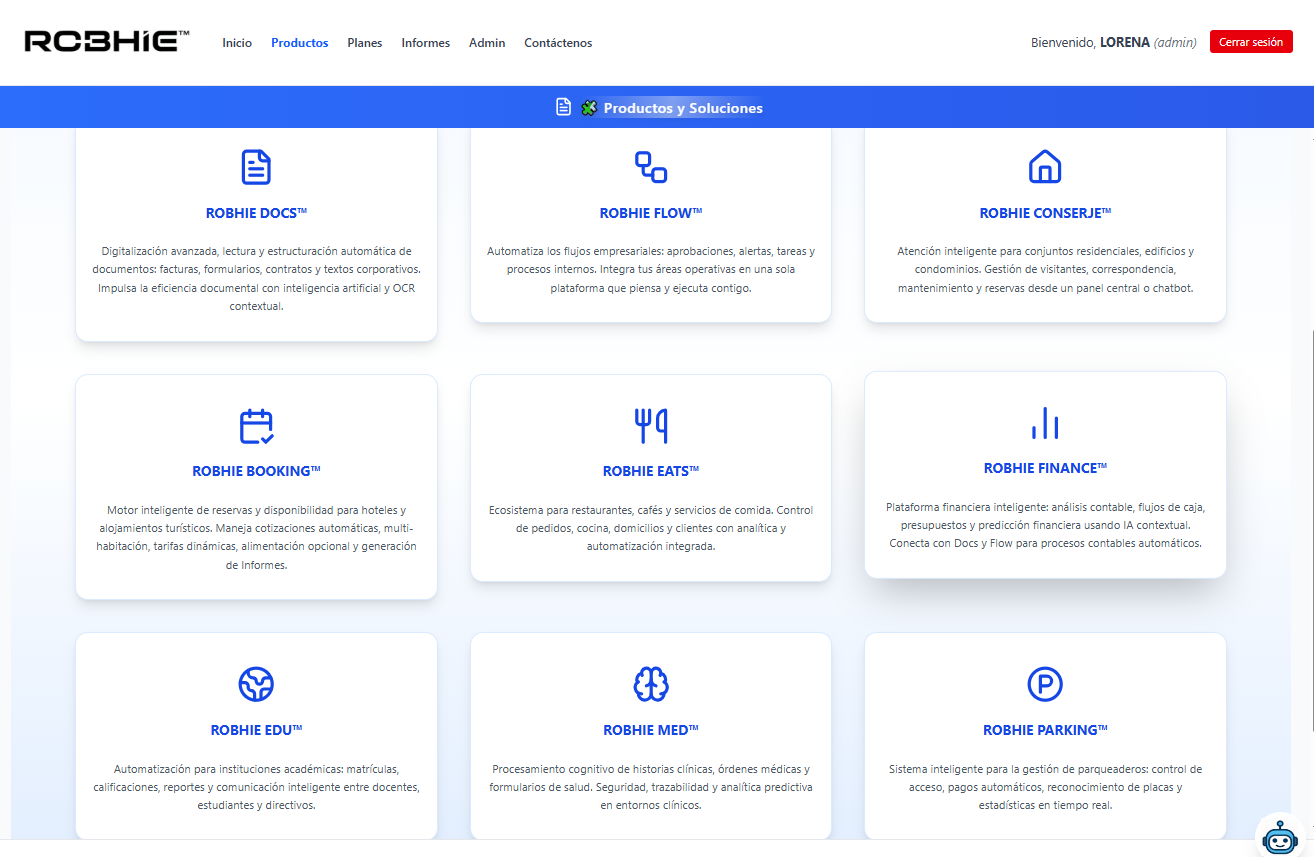Click the welcome text 'Bienvenido, LORENA (admin)'
This screenshot has width=1314, height=857.
coord(1113,43)
